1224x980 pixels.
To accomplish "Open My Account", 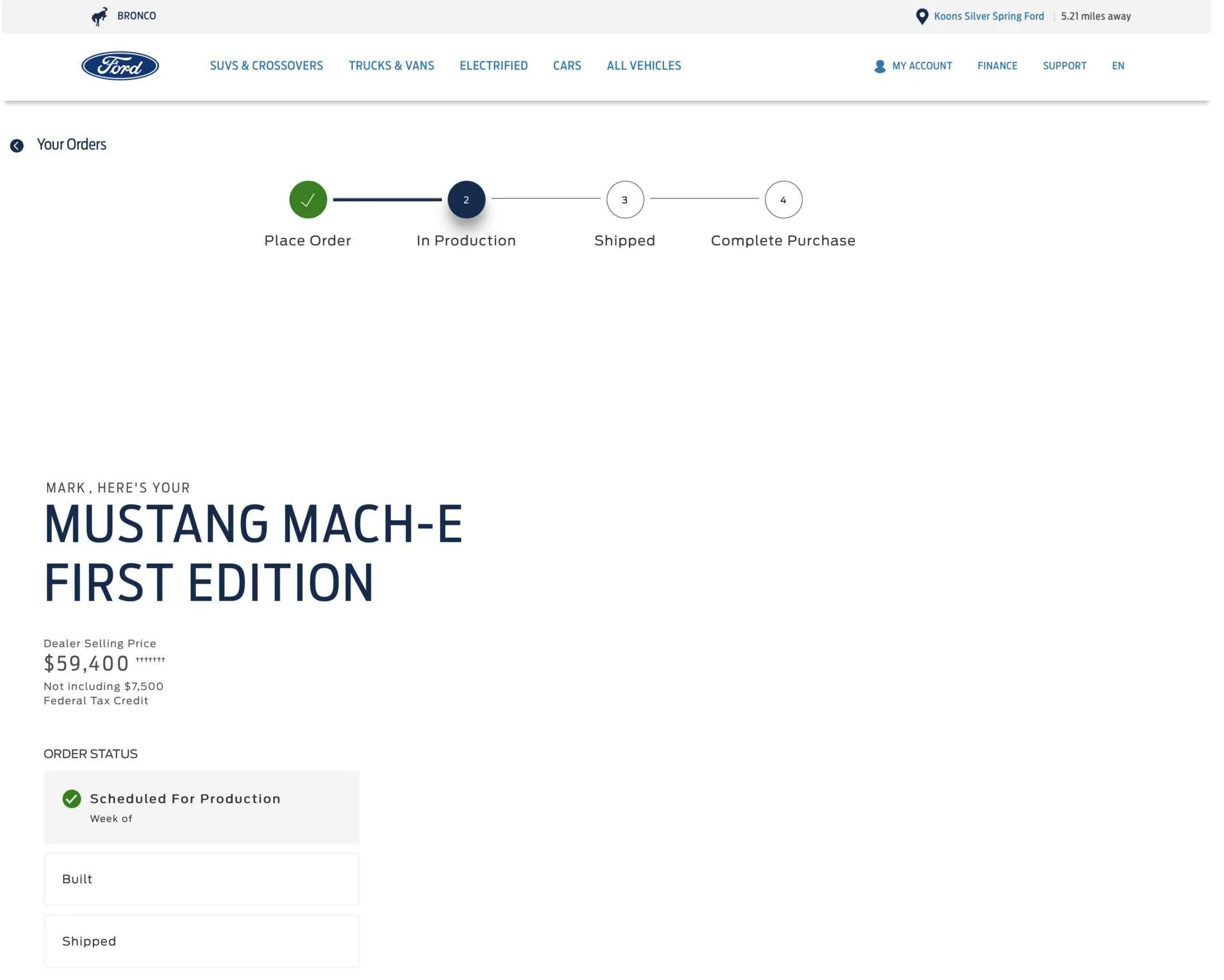I will (922, 66).
